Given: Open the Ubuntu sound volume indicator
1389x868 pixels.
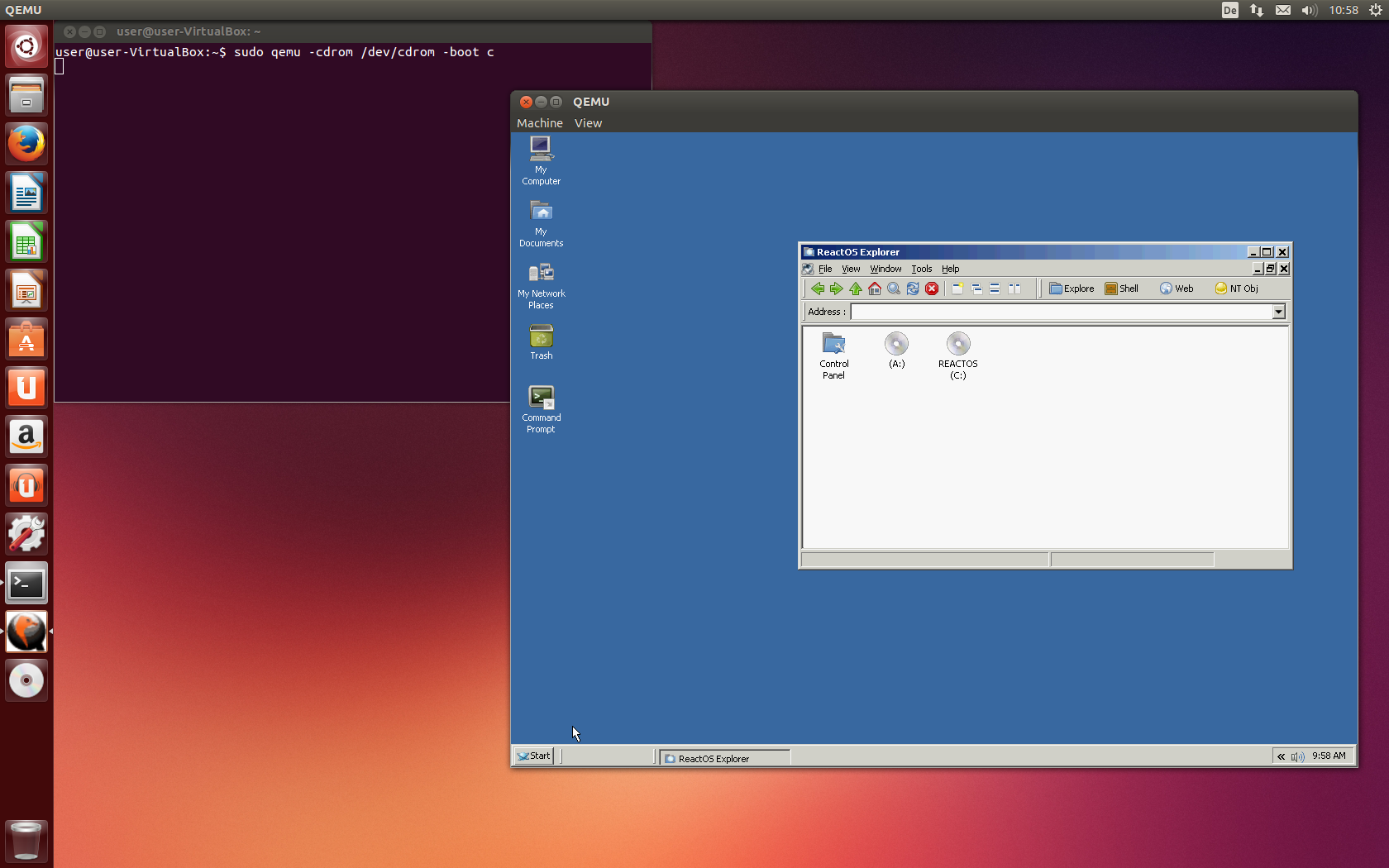Looking at the screenshot, I should (1309, 10).
